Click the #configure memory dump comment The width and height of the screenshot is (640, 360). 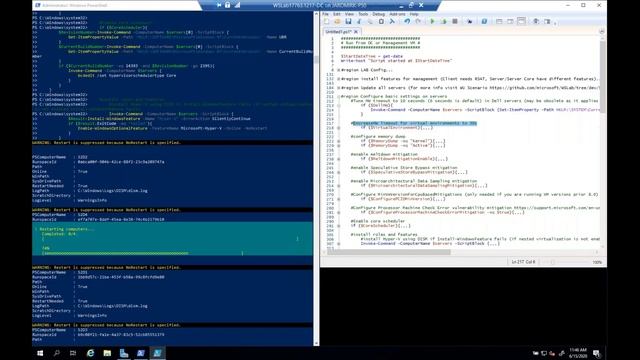(x=378, y=136)
